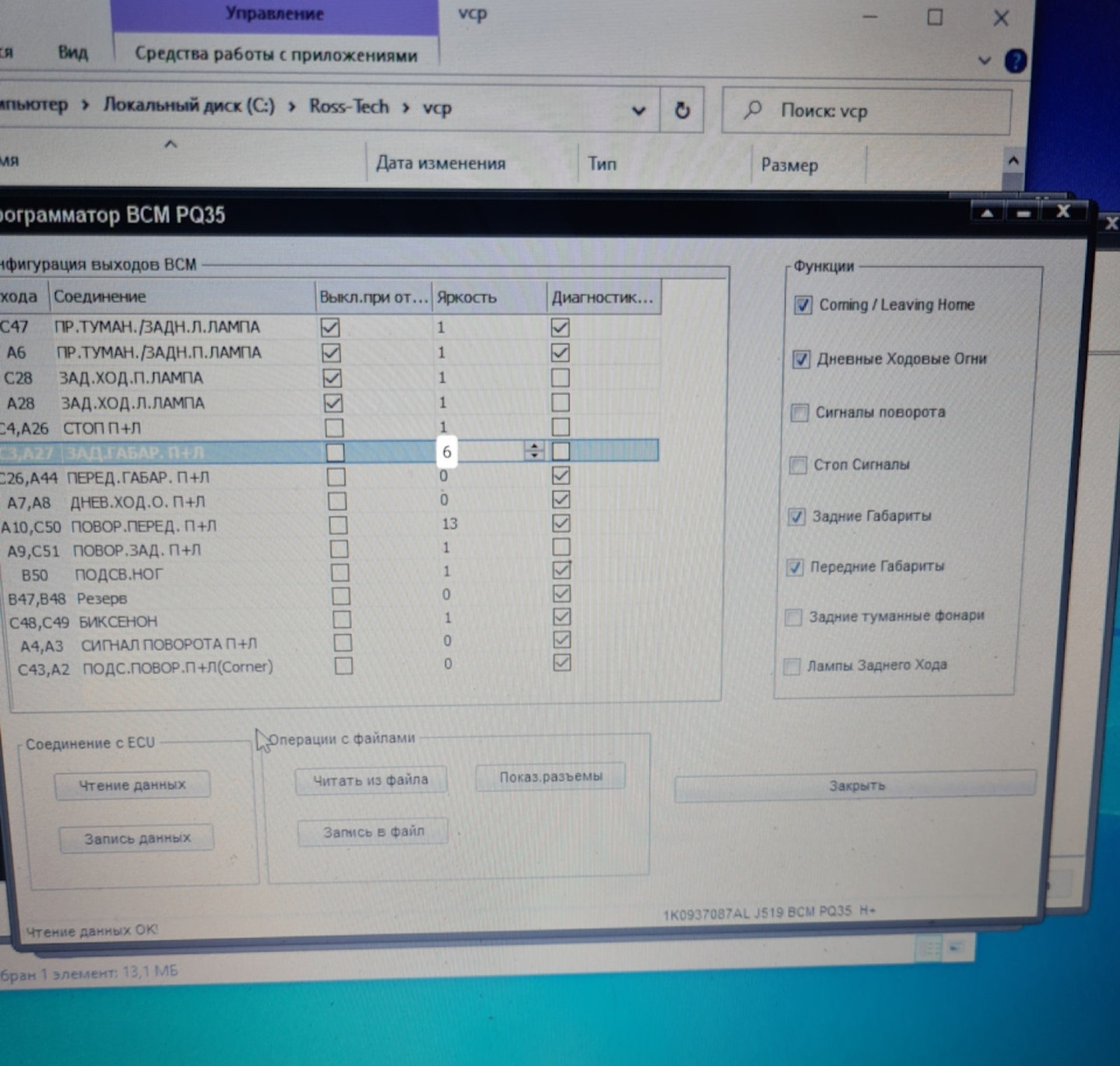Open Средства работы с приложениями tab
Image resolution: width=1120 pixels, height=1066 pixels.
(276, 55)
